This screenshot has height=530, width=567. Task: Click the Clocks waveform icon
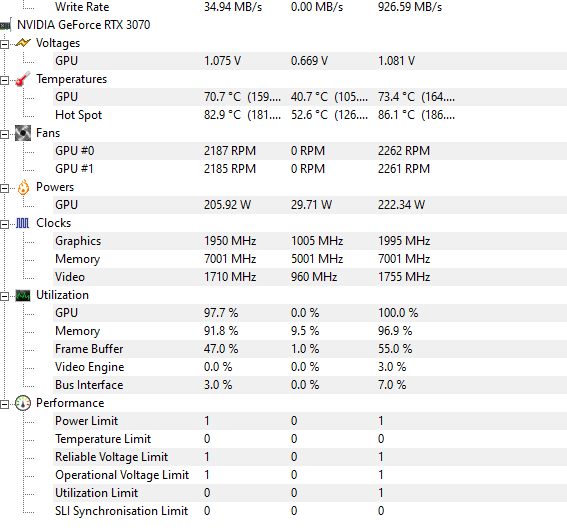tap(22, 223)
